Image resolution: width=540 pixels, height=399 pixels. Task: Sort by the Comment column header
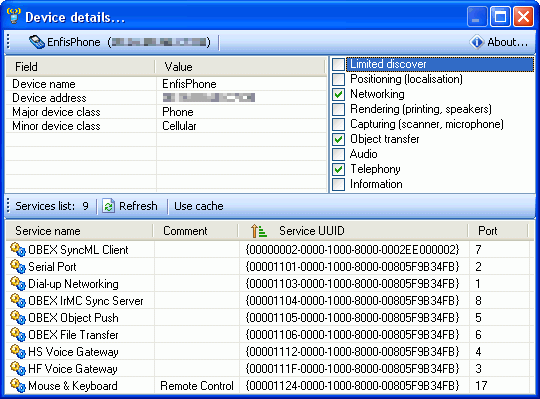(196, 231)
